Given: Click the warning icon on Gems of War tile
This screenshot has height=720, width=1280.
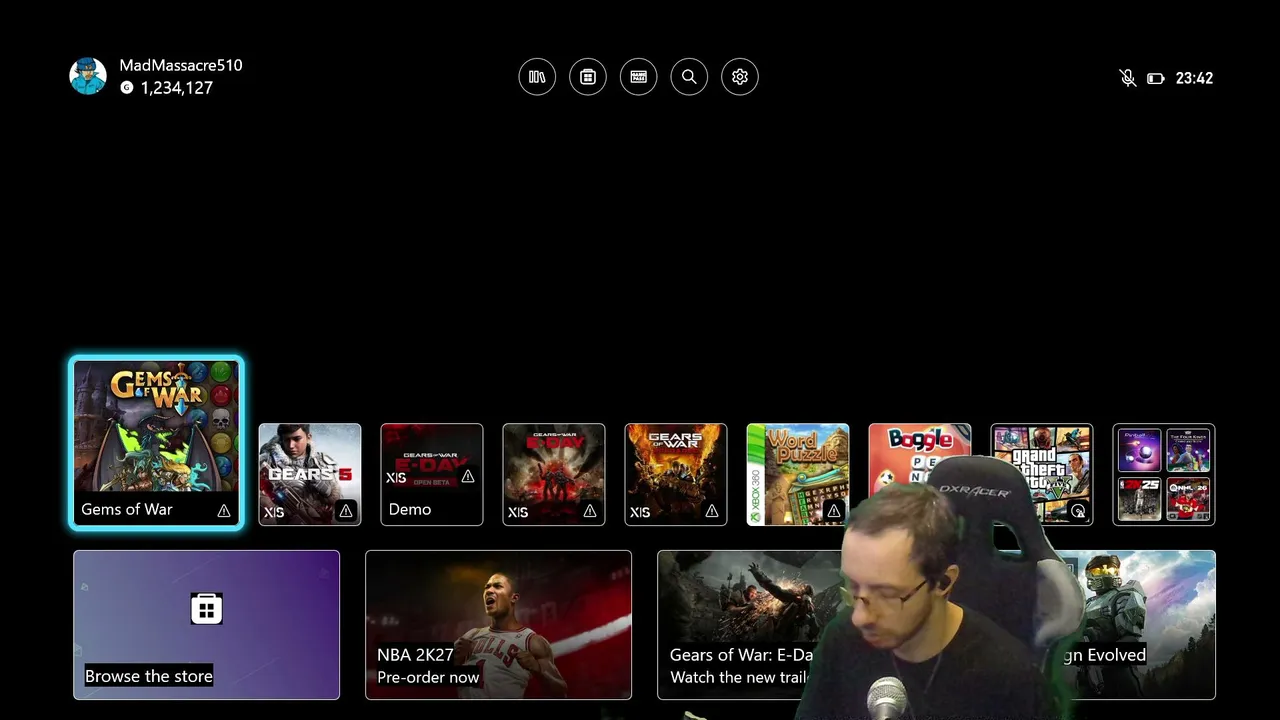Looking at the screenshot, I should pyautogui.click(x=224, y=511).
